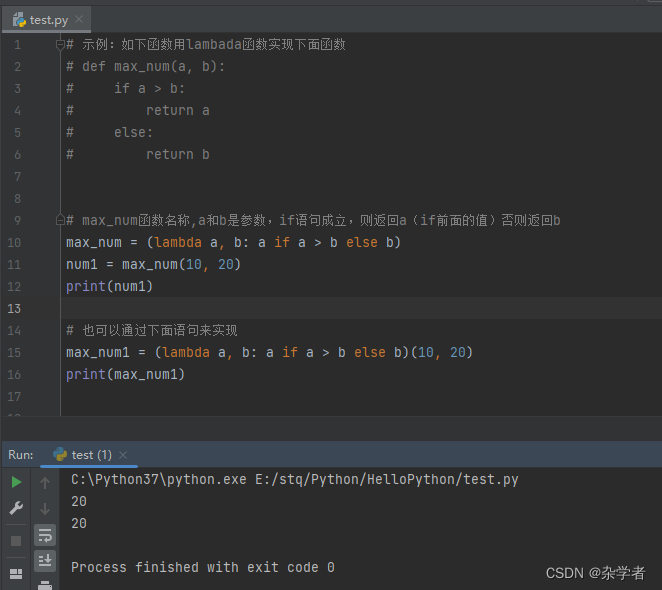Click the Python icon on the run tab
This screenshot has height=590, width=662.
[x=60, y=454]
